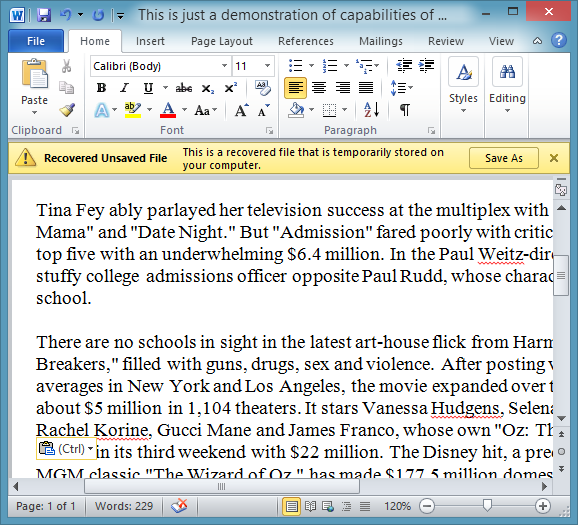
Task: Click the zoom slider handle
Action: 487,506
